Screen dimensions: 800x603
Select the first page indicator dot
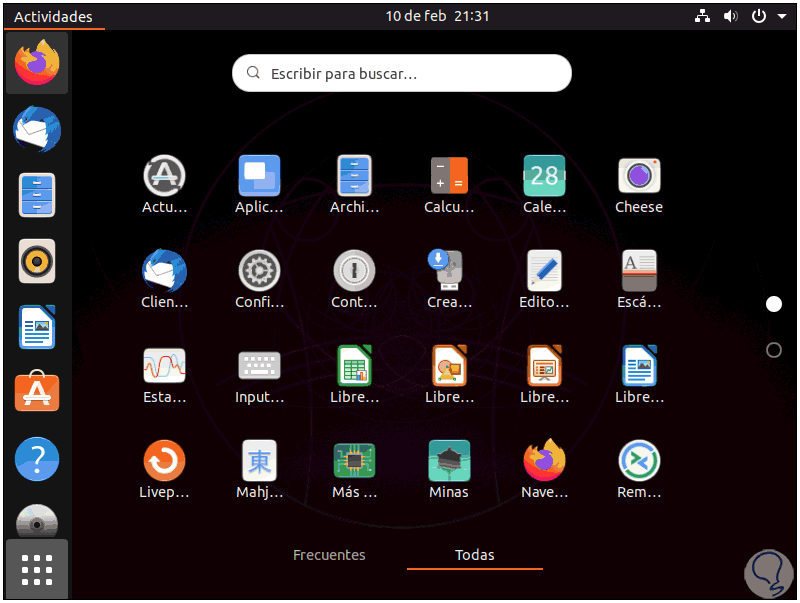(x=773, y=304)
